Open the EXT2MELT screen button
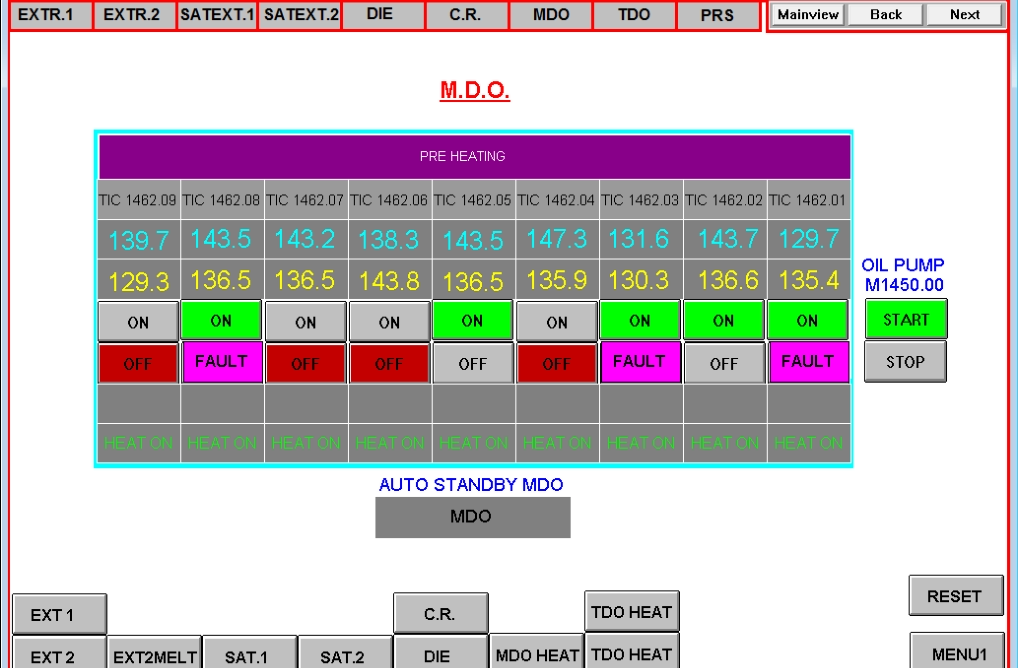This screenshot has width=1018, height=668. click(154, 655)
